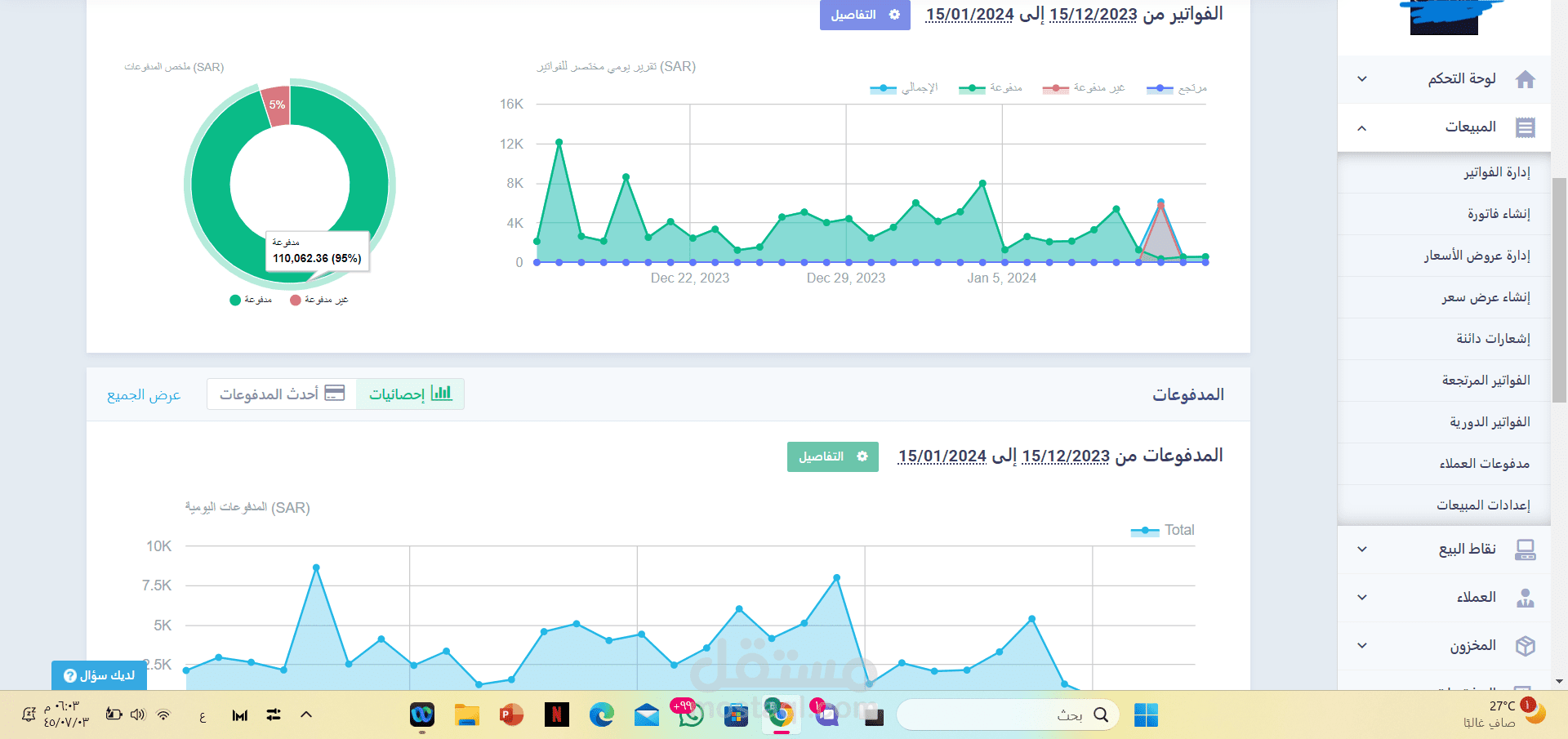The height and width of the screenshot is (739, 1568).
Task: Toggle مرتجع series in invoices chart legend
Action: [x=1177, y=88]
